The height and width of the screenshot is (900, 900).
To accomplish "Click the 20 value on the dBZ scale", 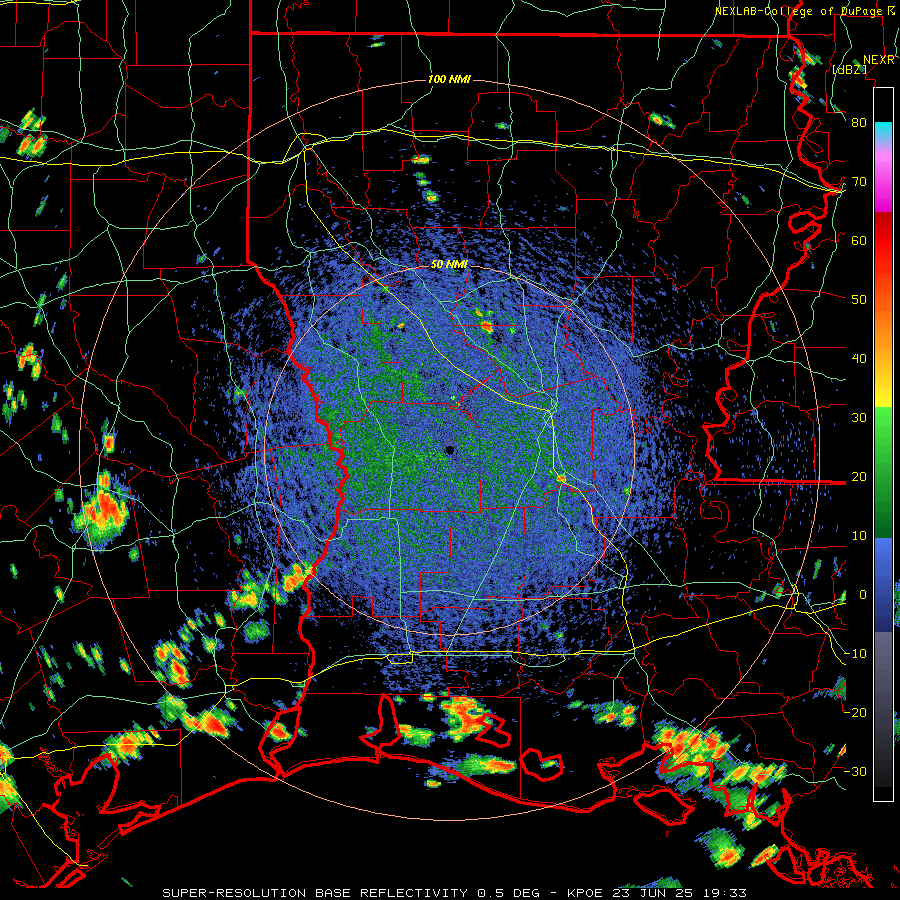I will 859,476.
